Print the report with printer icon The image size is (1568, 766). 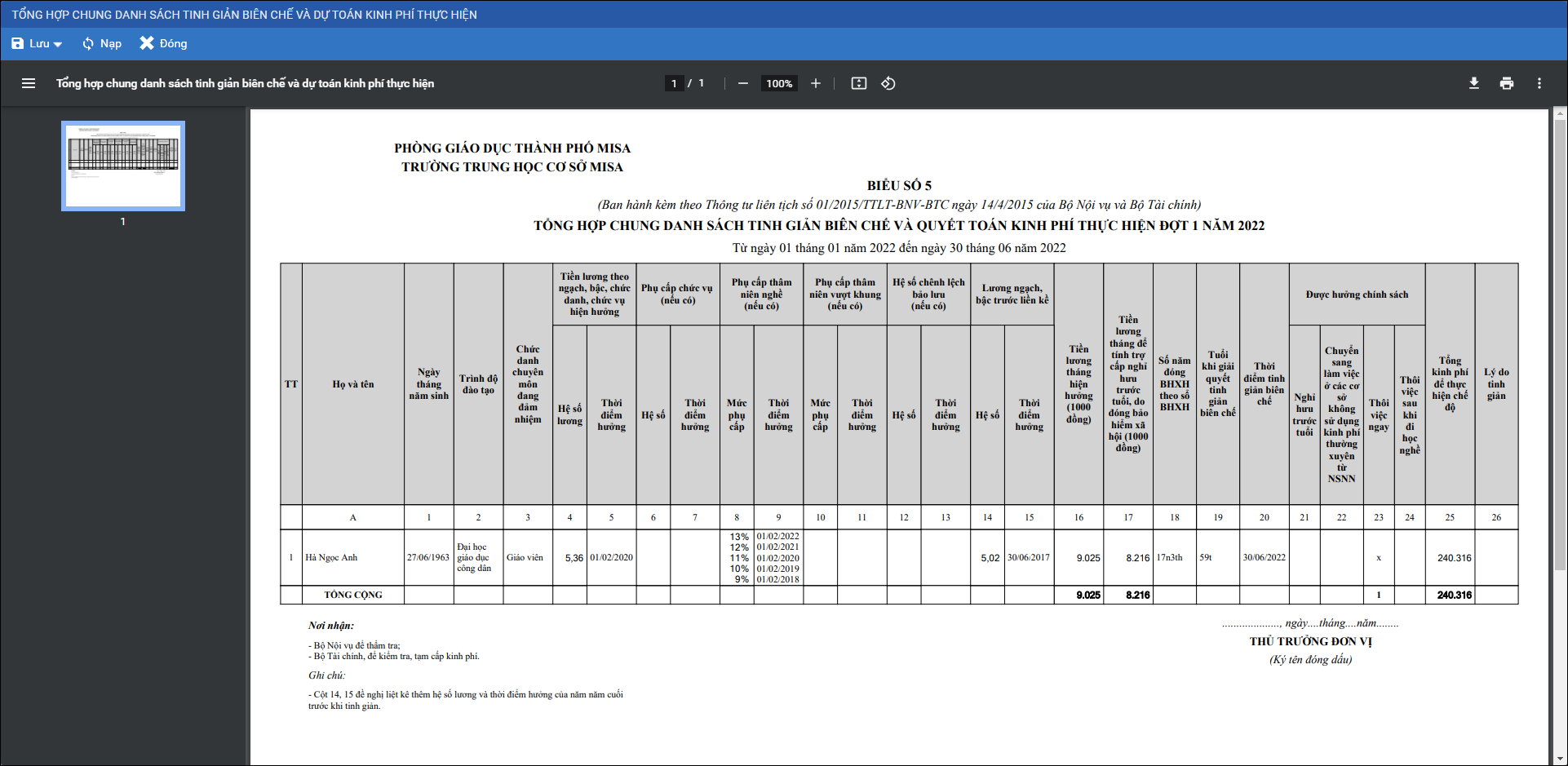tap(1507, 83)
